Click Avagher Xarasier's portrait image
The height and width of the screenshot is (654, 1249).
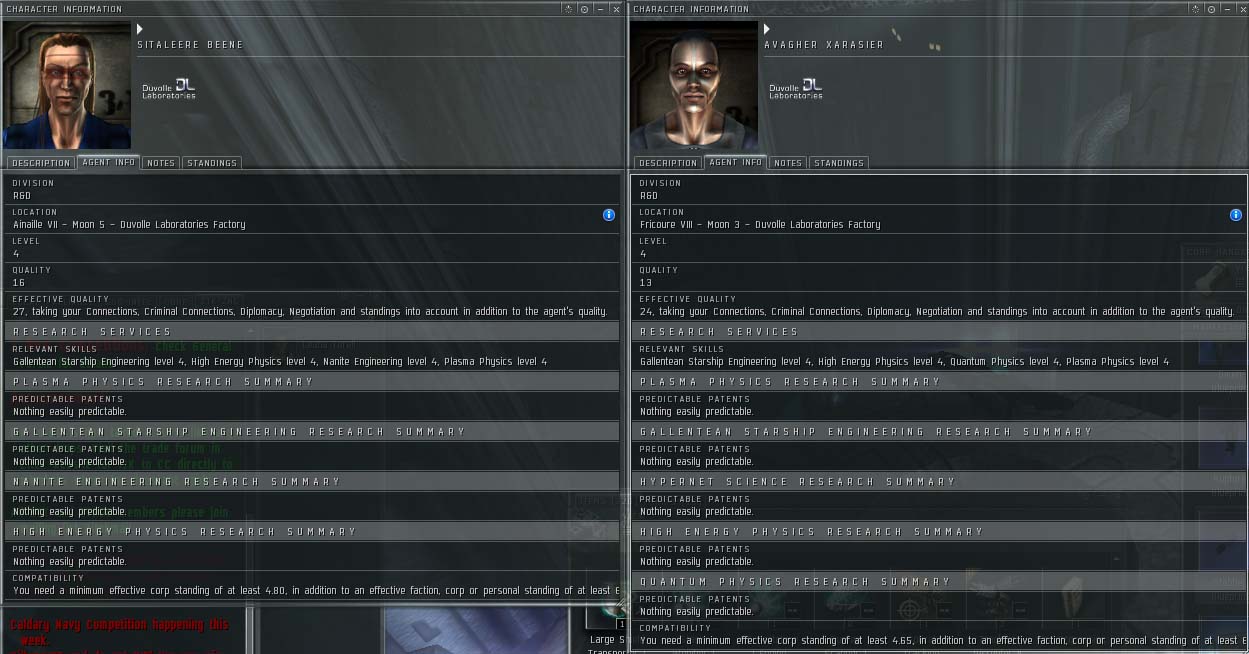(694, 85)
